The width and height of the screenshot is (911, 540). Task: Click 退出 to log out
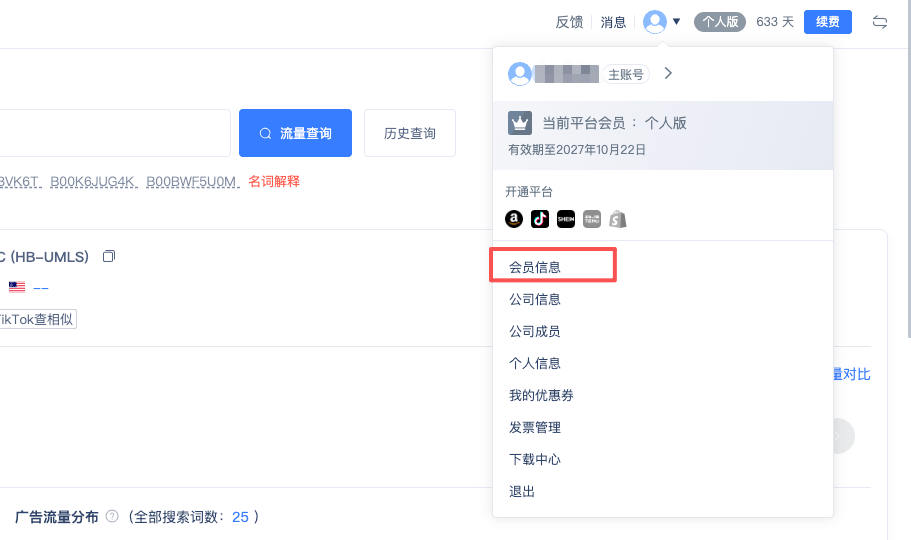522,491
